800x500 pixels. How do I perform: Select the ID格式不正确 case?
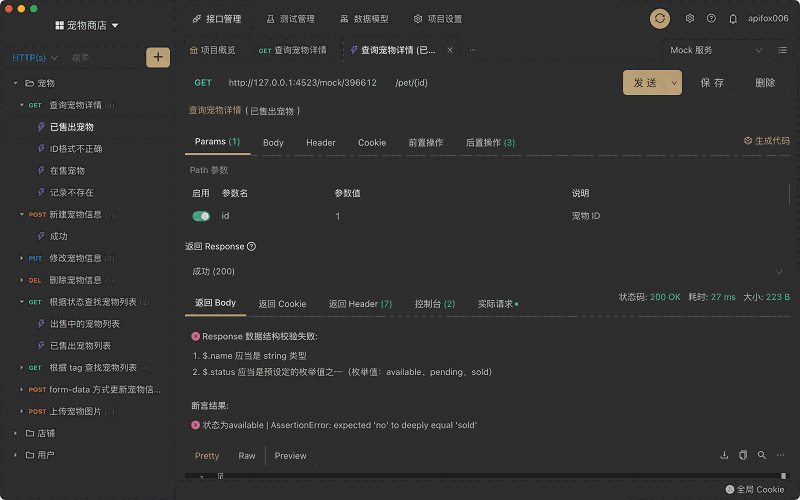point(76,149)
